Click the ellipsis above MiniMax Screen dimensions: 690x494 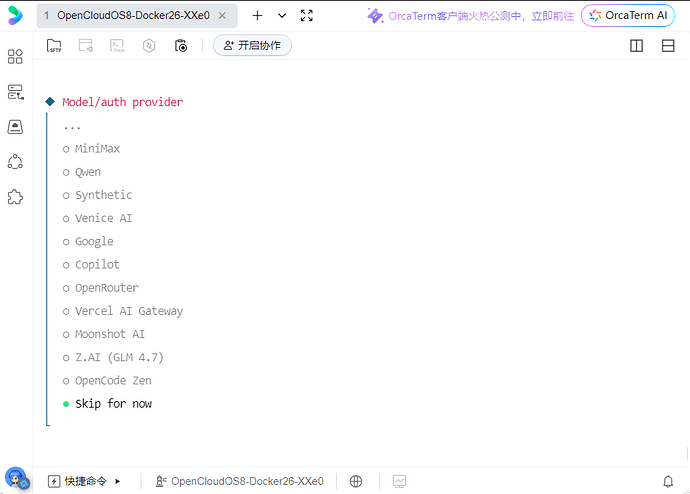click(x=72, y=128)
